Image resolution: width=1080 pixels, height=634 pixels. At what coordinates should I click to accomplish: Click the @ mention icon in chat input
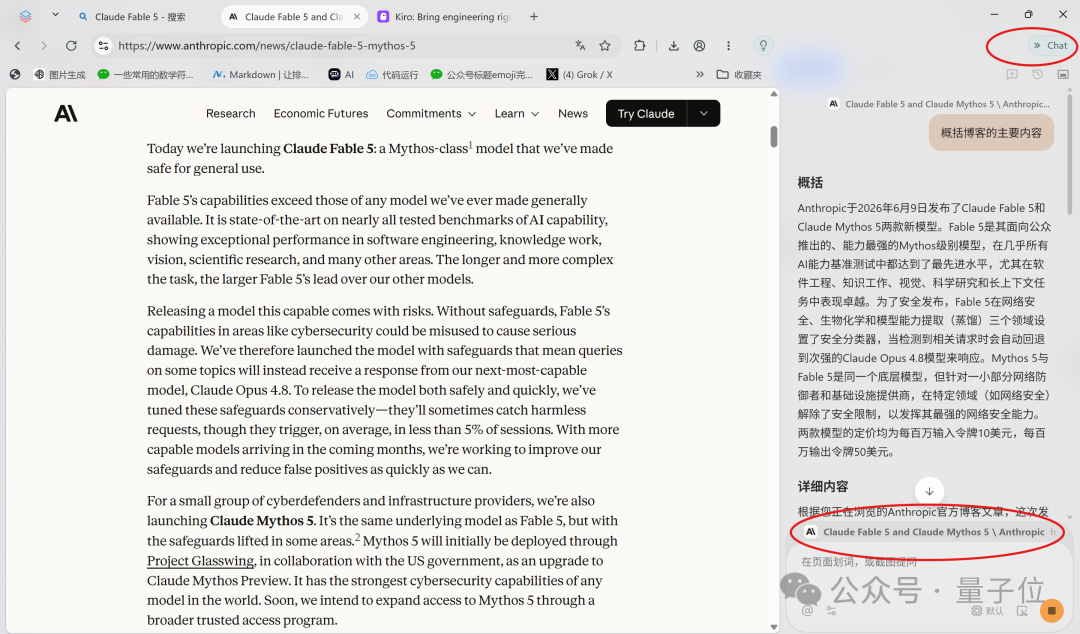click(807, 611)
